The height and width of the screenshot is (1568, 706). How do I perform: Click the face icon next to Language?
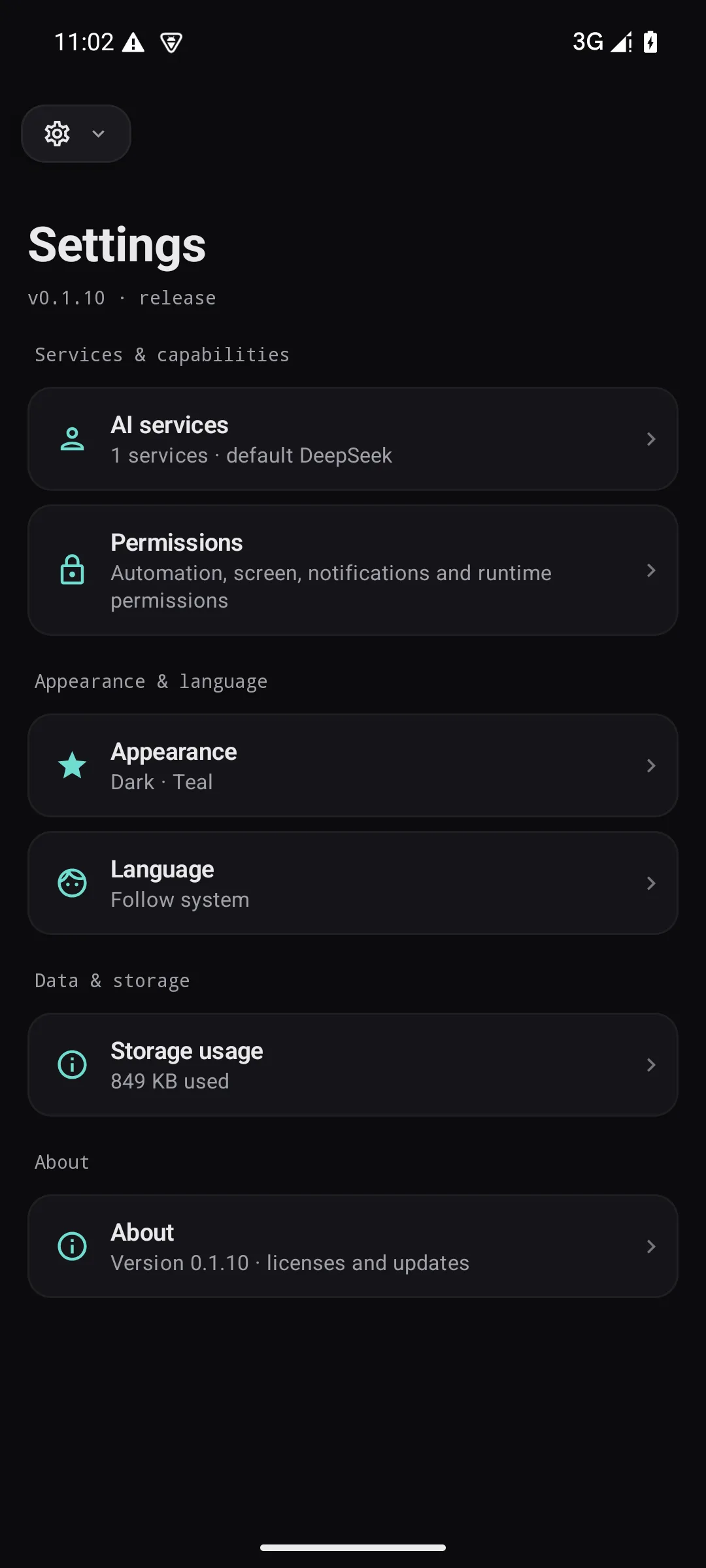point(72,883)
